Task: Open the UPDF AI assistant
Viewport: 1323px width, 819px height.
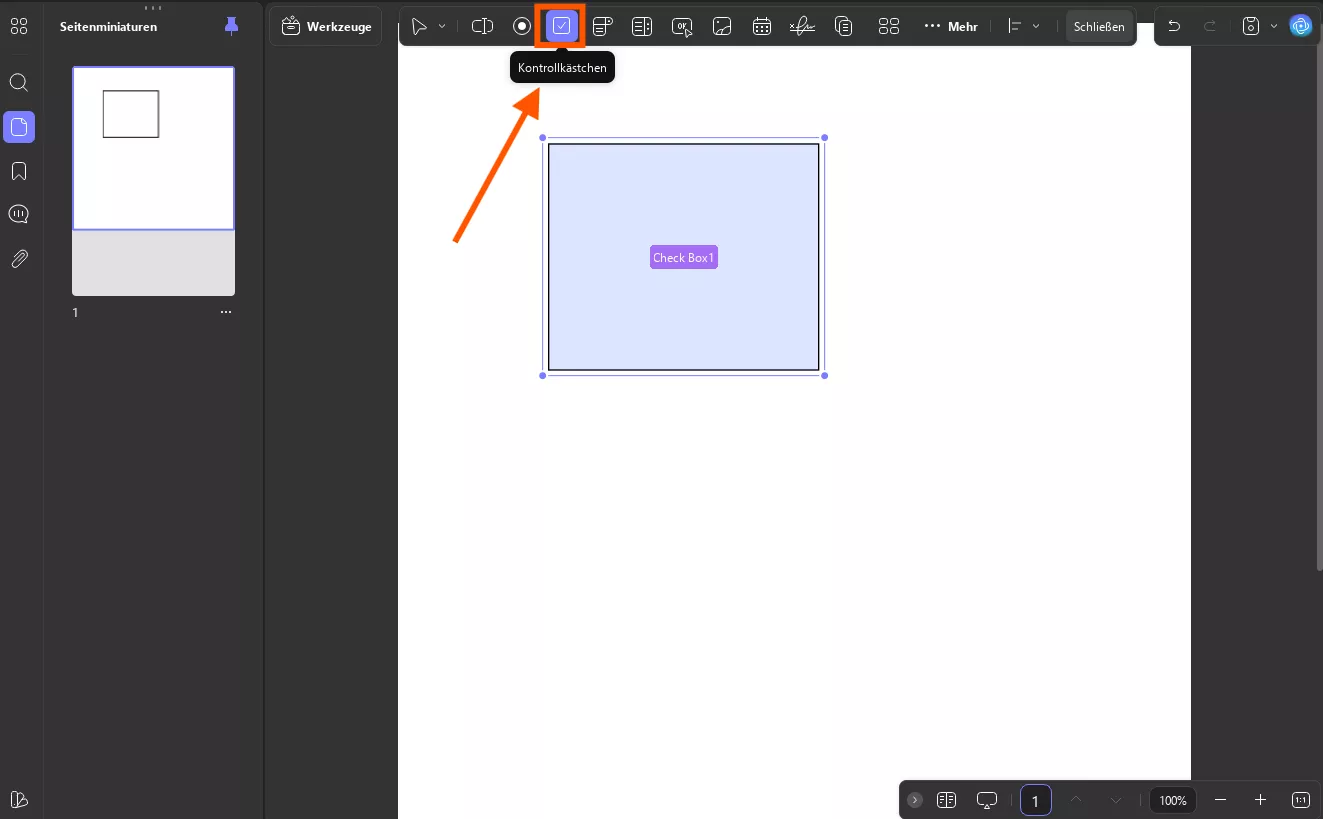Action: pos(1301,27)
